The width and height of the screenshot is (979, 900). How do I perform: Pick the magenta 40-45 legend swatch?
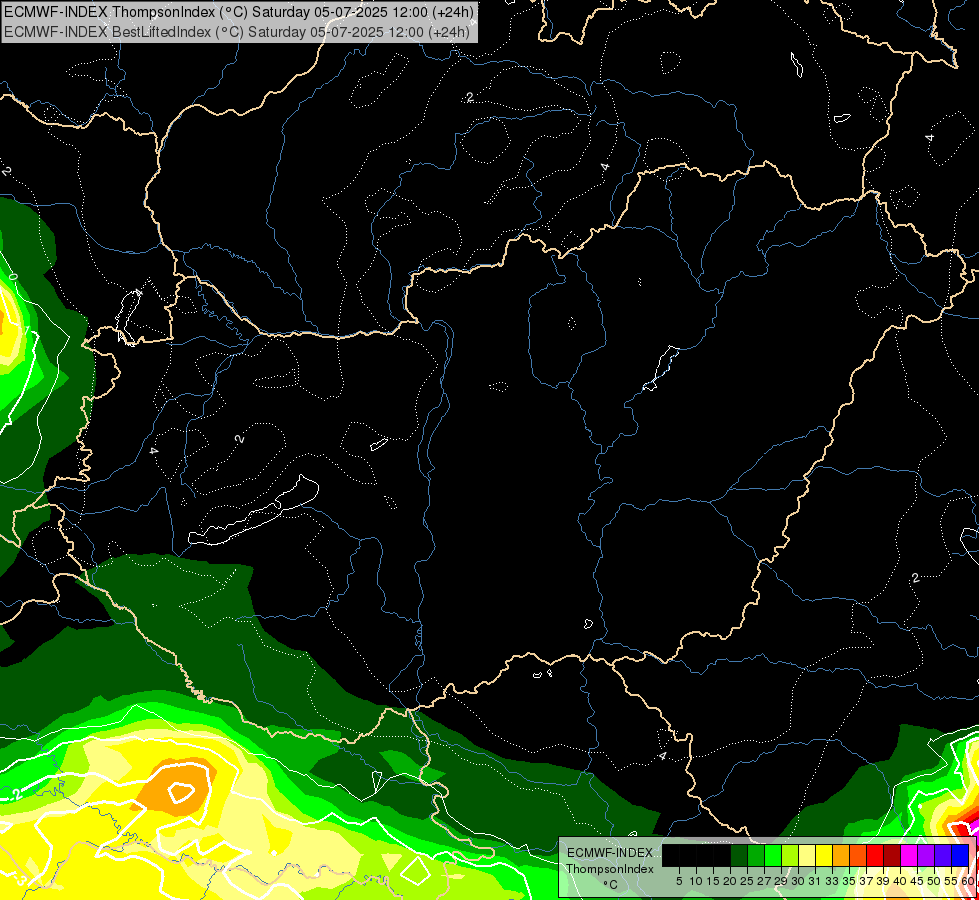[x=909, y=855]
